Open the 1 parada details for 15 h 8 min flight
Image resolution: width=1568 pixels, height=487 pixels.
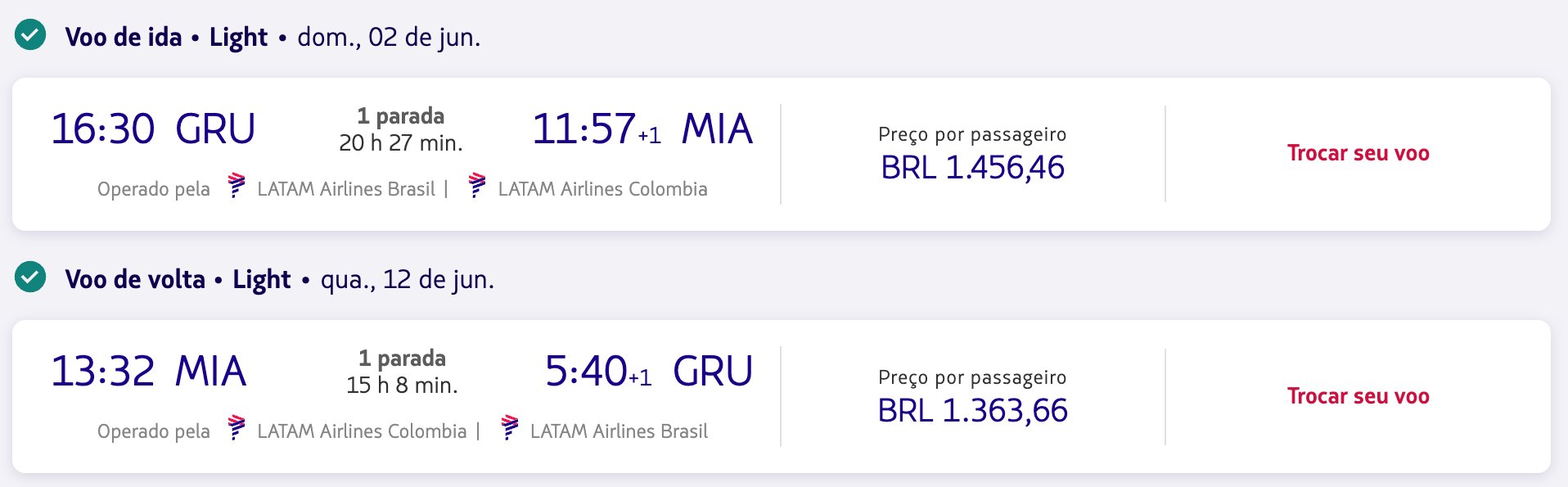coord(402,358)
